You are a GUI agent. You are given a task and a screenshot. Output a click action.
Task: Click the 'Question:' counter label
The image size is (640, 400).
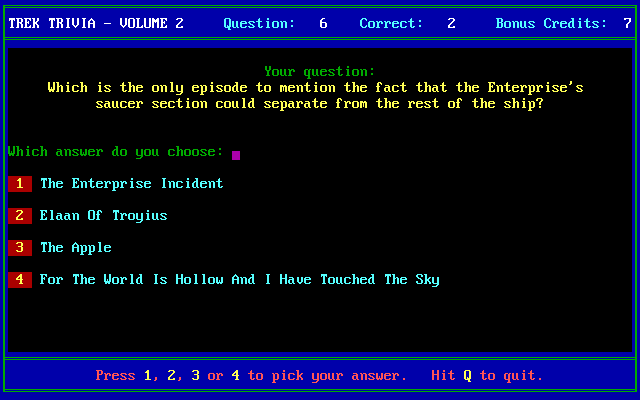tap(259, 23)
